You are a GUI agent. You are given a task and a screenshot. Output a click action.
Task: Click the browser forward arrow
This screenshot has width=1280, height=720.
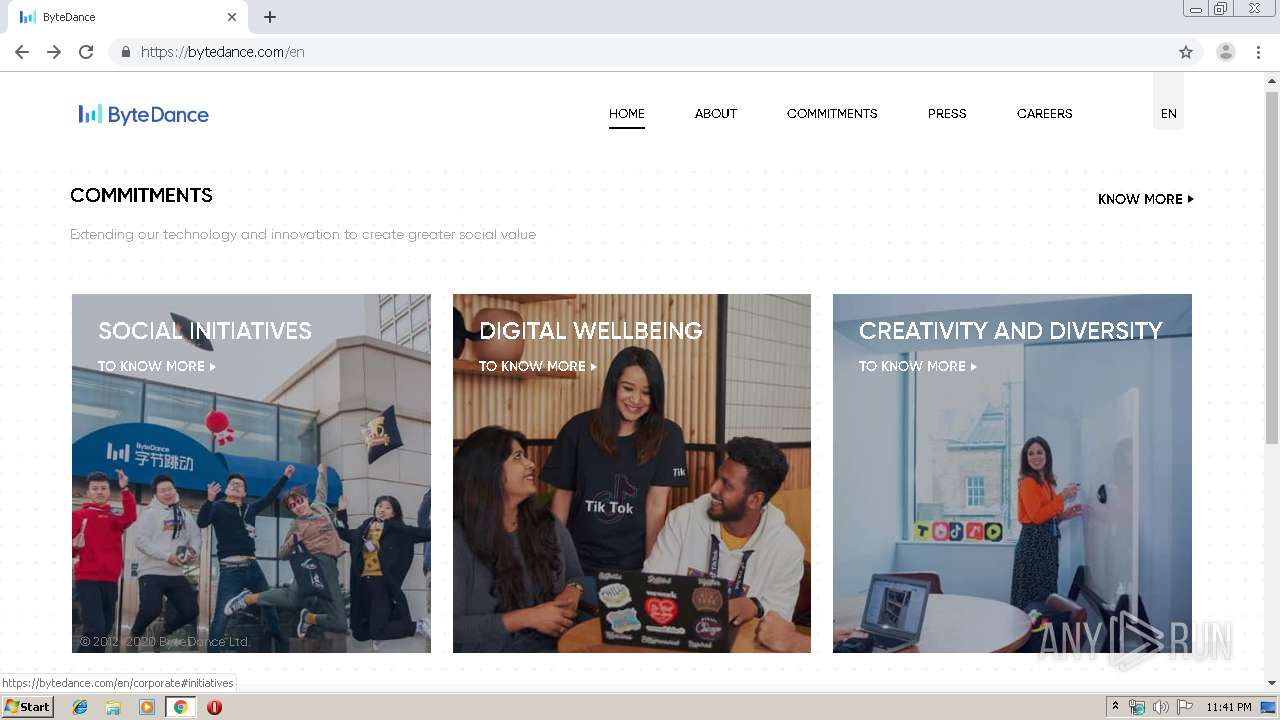54,52
